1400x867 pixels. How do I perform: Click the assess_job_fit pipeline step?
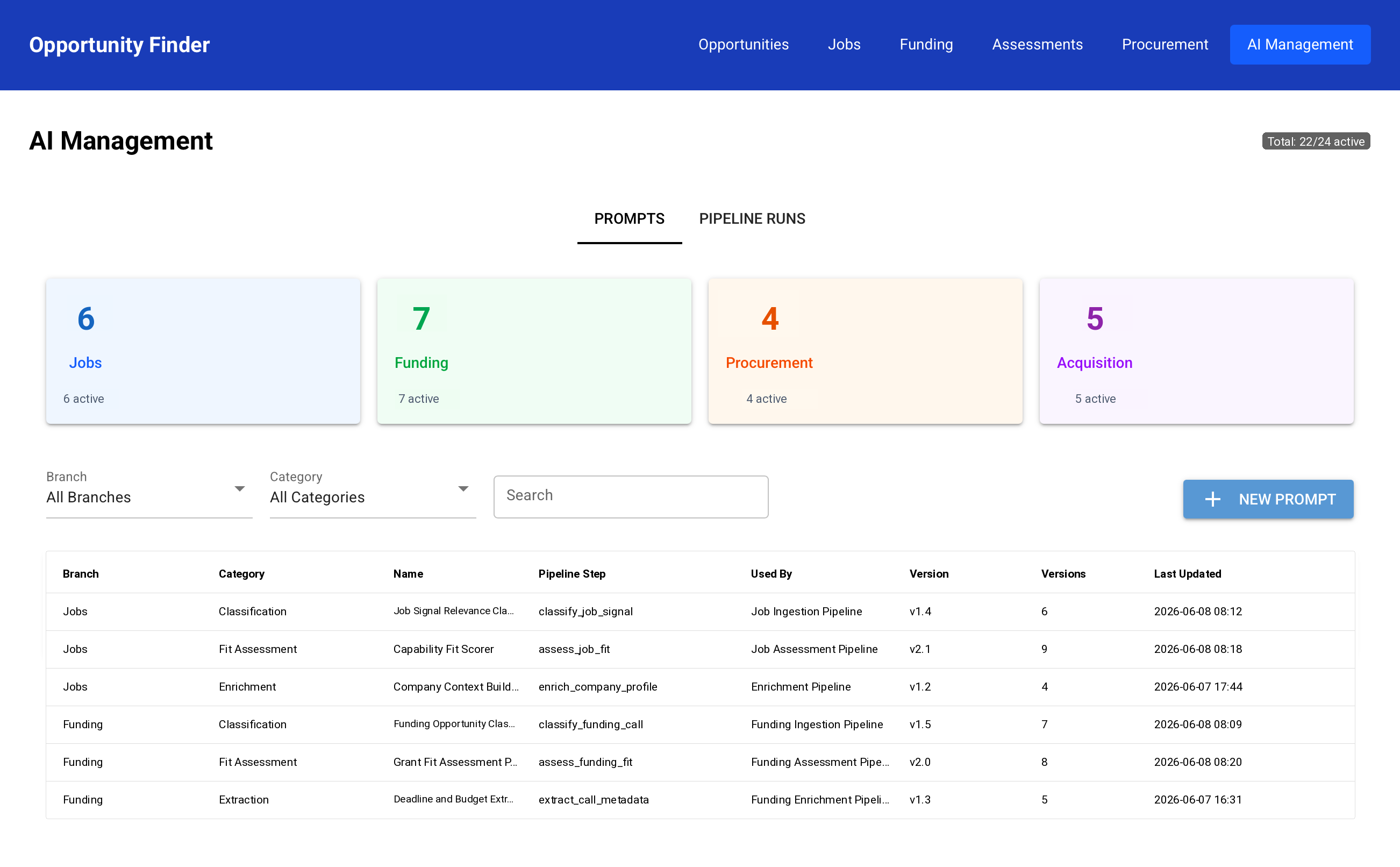(574, 650)
